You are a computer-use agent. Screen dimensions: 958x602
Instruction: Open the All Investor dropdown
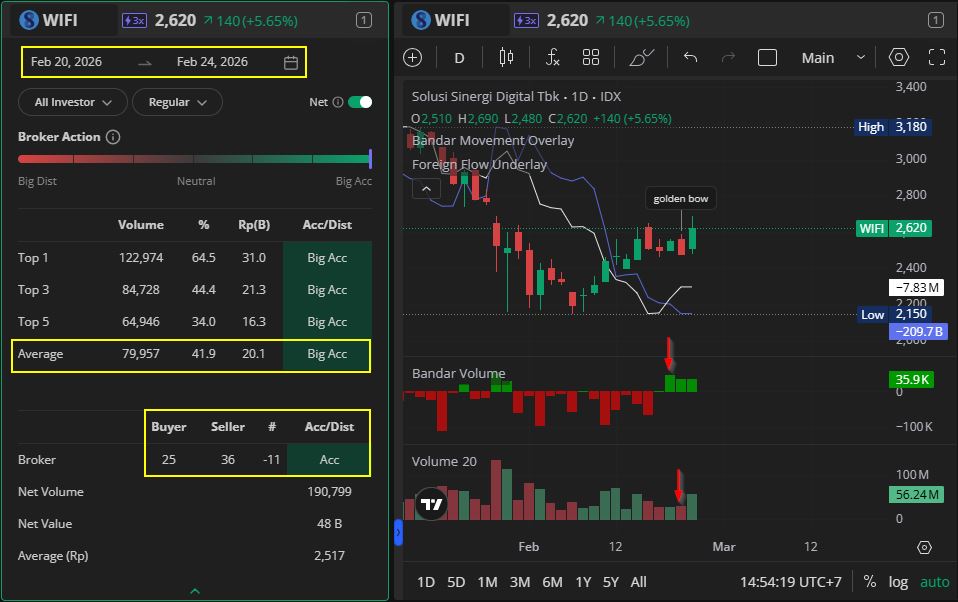pos(73,102)
